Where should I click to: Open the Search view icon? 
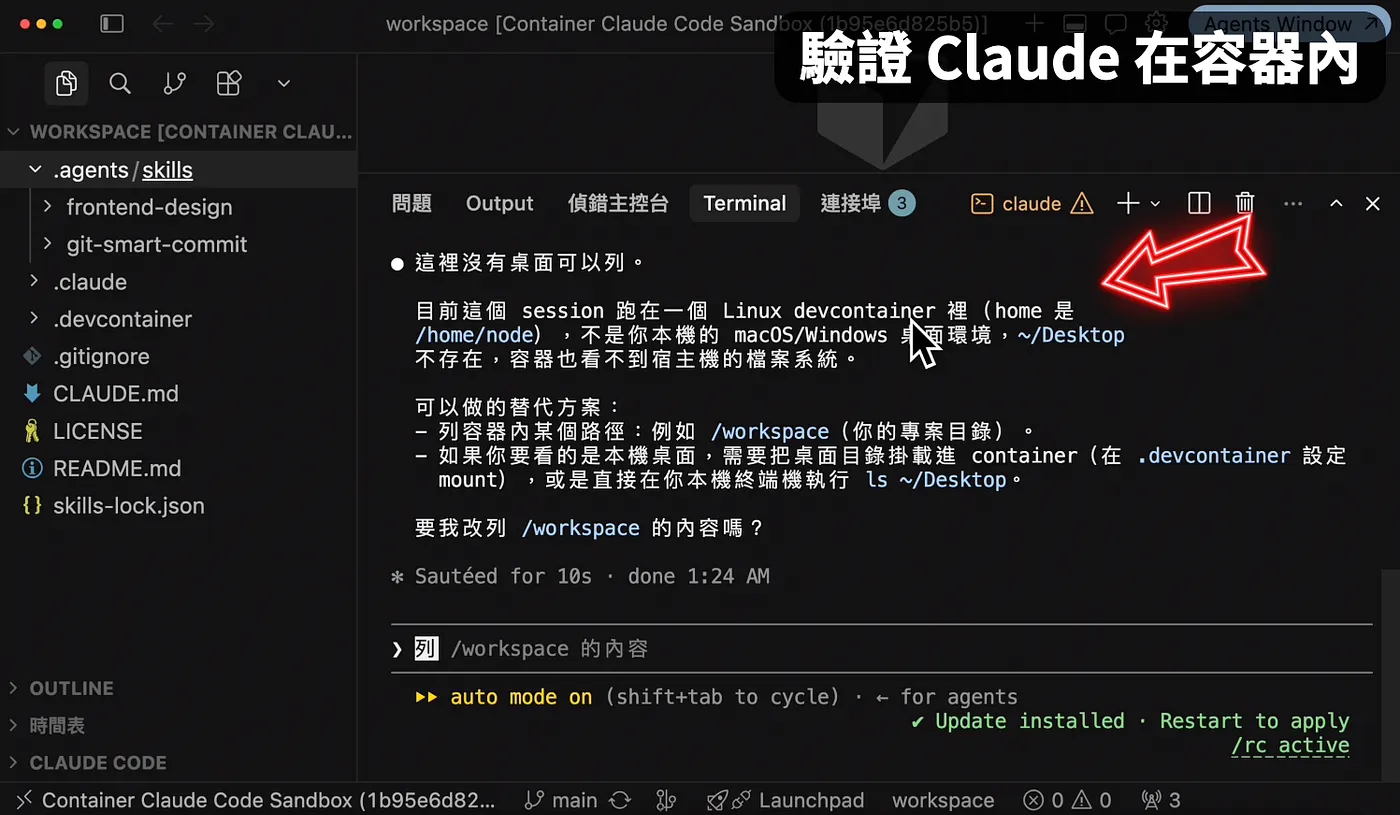pyautogui.click(x=120, y=84)
